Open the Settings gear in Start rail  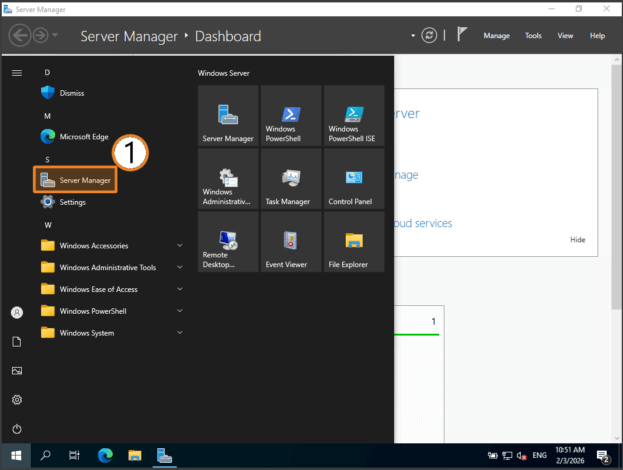[17, 400]
